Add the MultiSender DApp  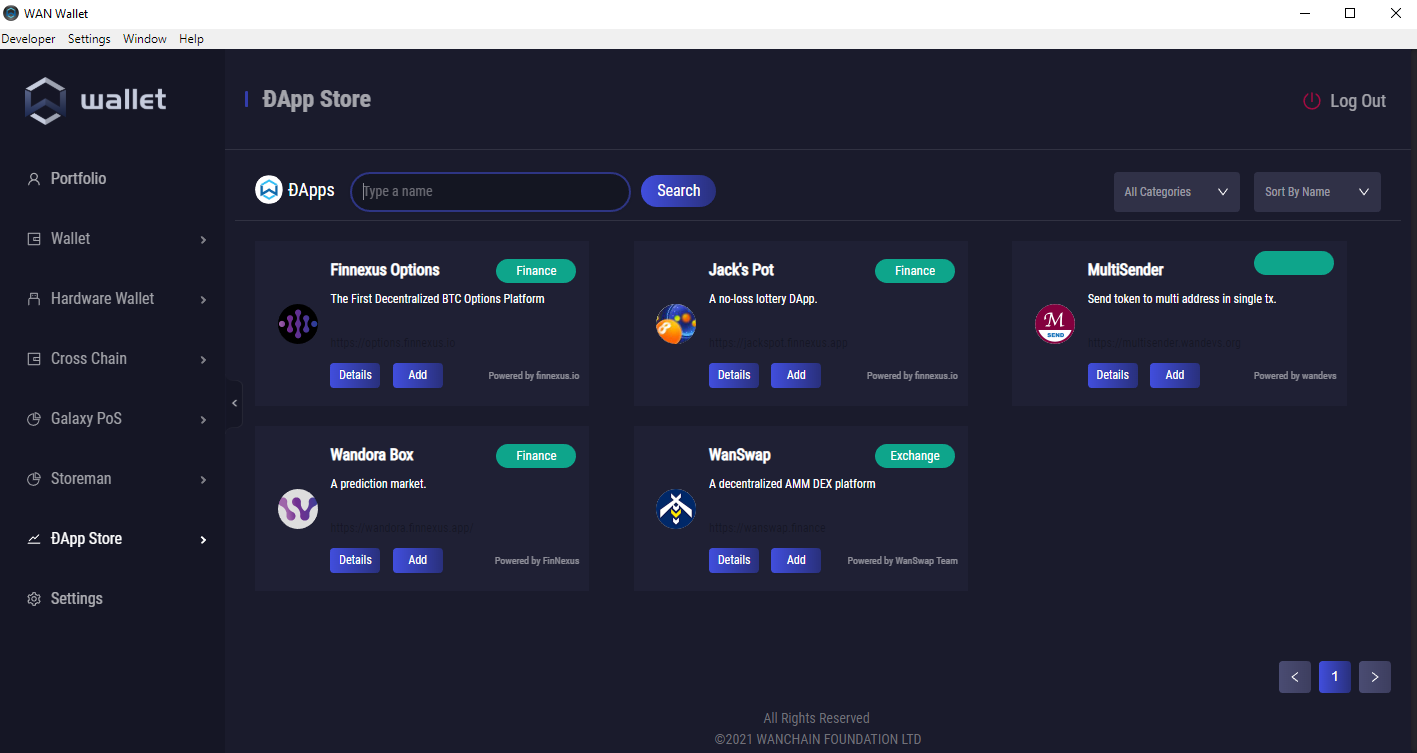pos(1175,375)
